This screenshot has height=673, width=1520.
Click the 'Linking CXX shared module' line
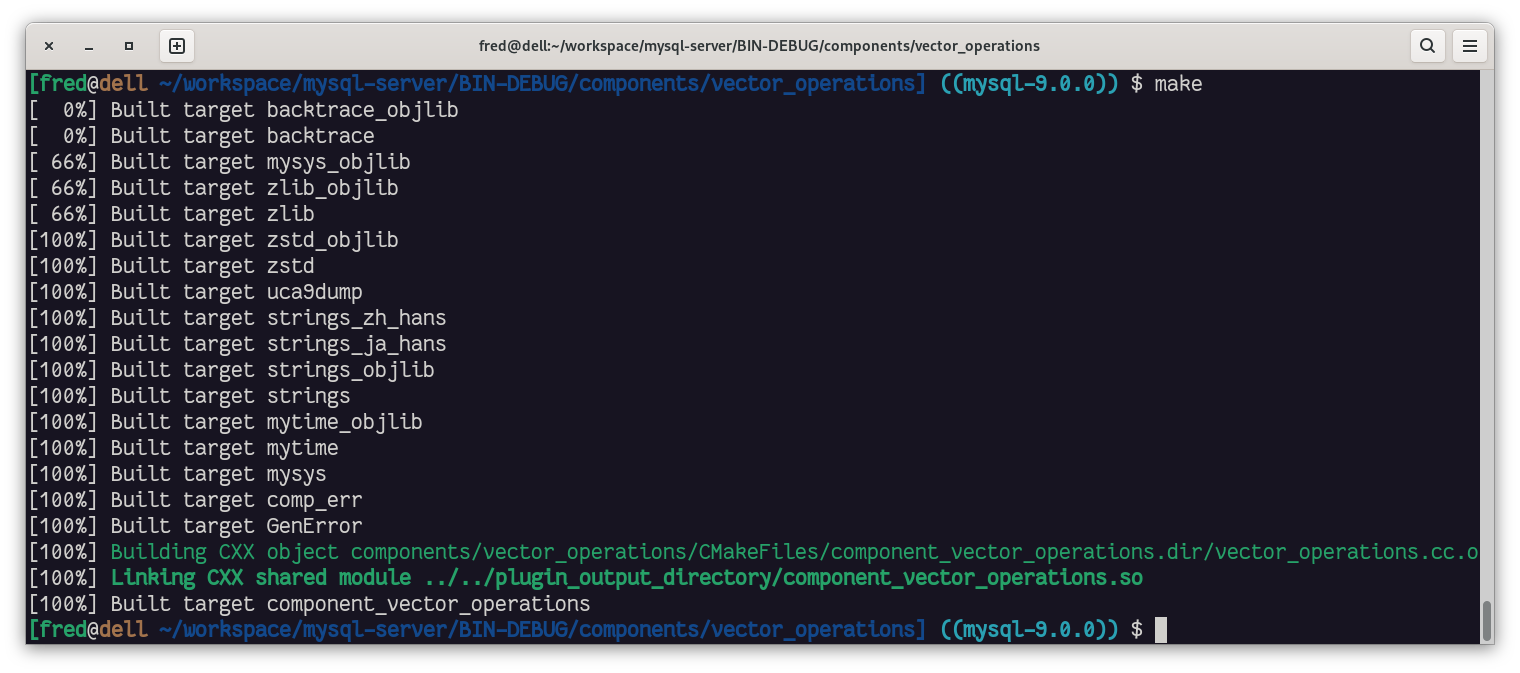pos(626,578)
